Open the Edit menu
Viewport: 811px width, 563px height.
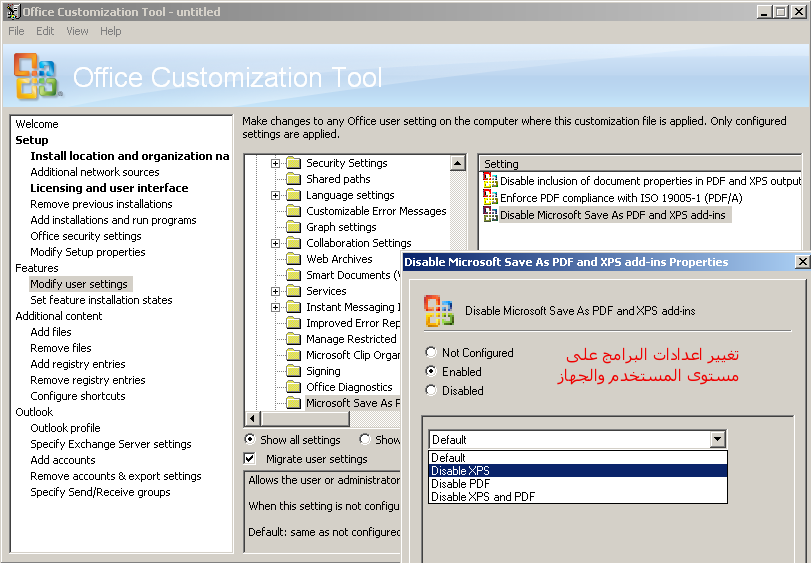[x=45, y=31]
